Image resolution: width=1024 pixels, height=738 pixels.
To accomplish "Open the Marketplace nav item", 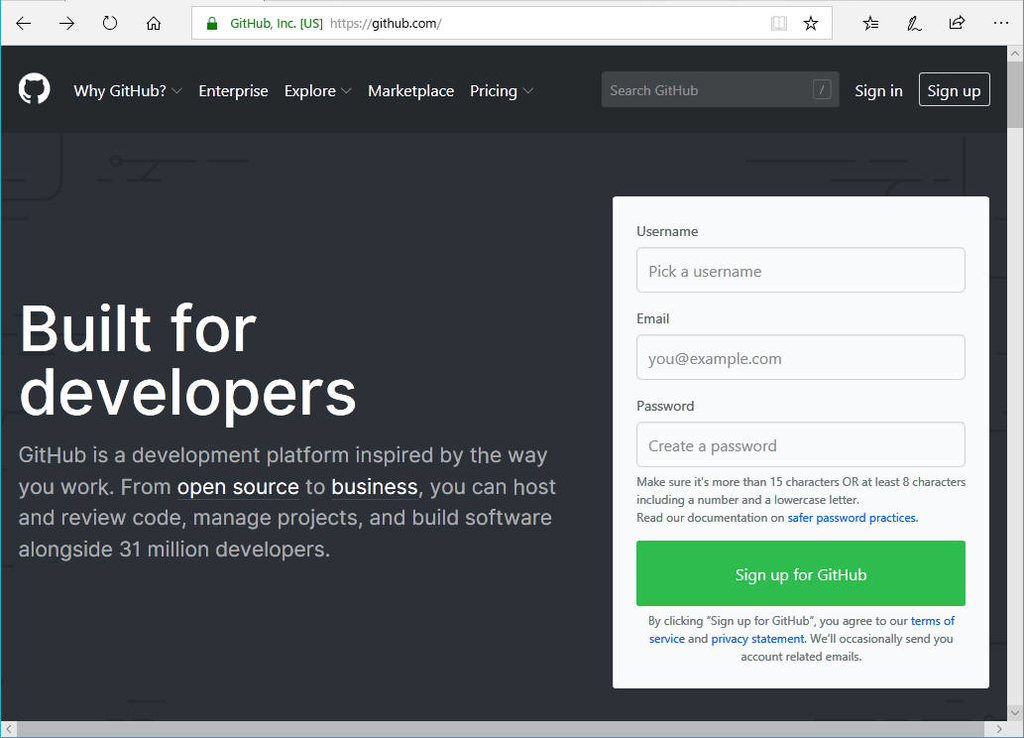I will tap(411, 91).
